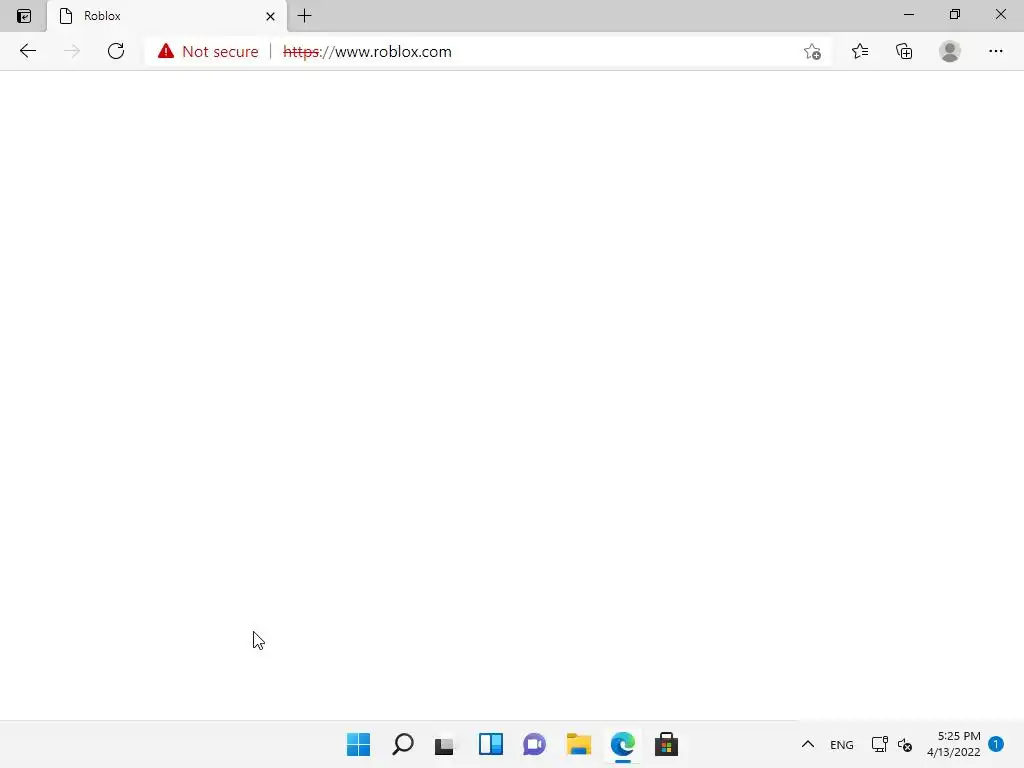This screenshot has width=1024, height=768.
Task: Go forward to next page
Action: (72, 51)
